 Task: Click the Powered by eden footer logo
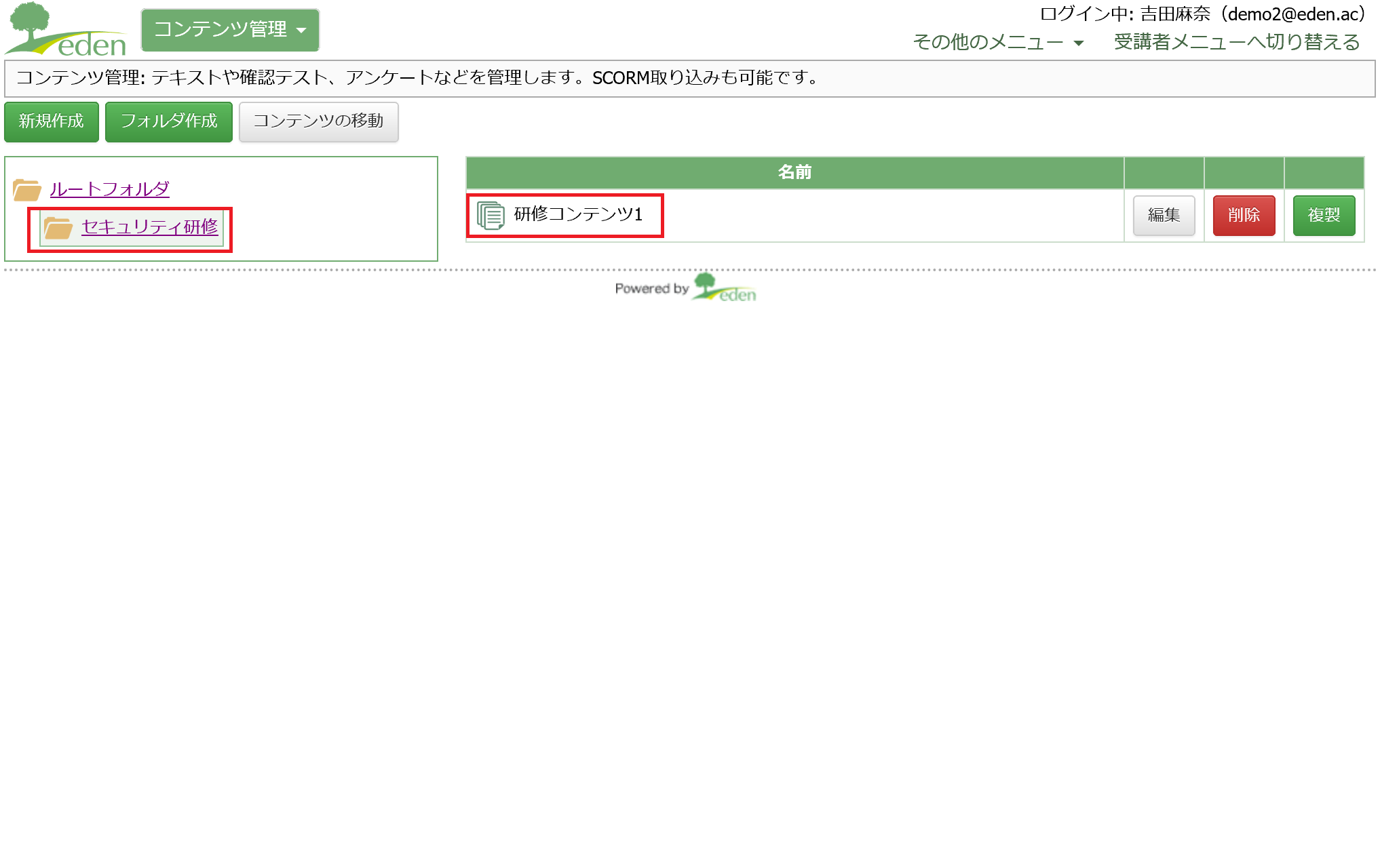click(x=686, y=288)
